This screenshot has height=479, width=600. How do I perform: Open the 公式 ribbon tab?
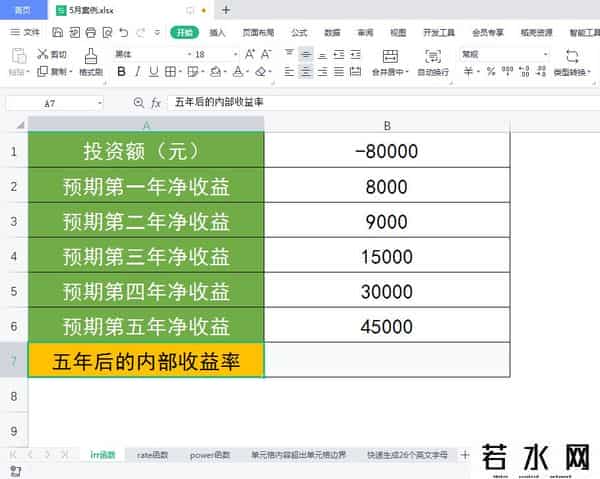pos(299,32)
